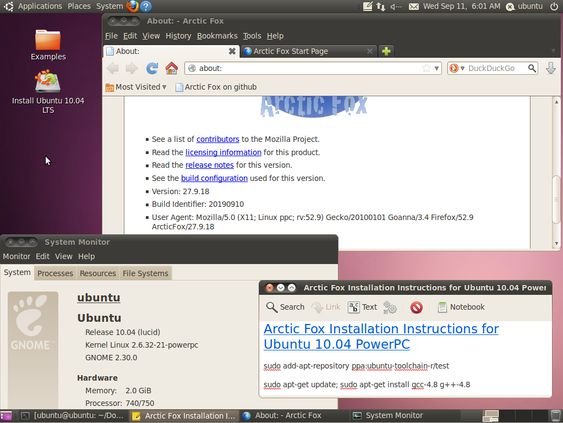This screenshot has height=423, width=563.
Task: Open the mail envelope indicator
Action: 414,6
